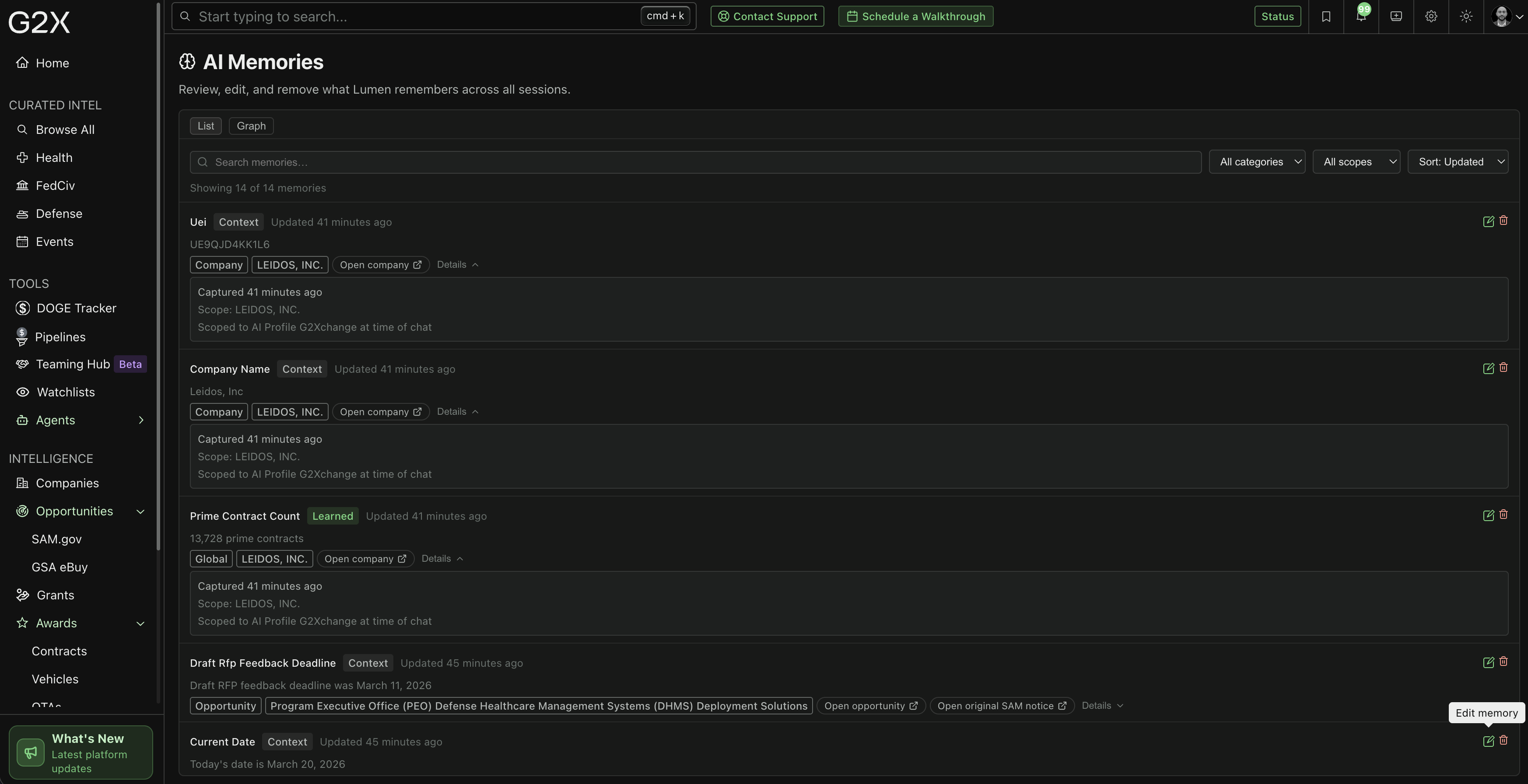Open Pipelines tool

[x=51, y=337]
